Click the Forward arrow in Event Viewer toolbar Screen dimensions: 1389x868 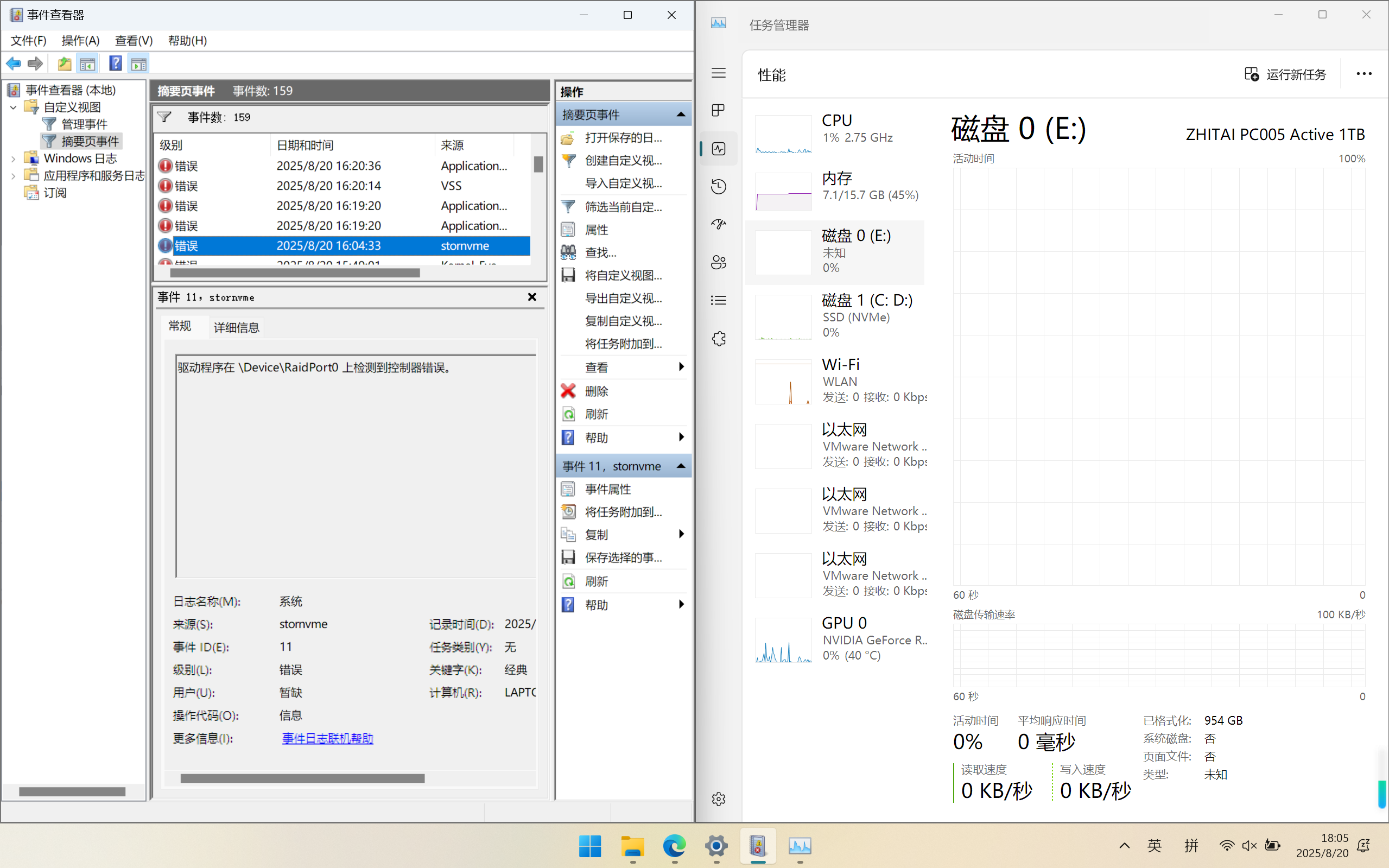(x=36, y=64)
